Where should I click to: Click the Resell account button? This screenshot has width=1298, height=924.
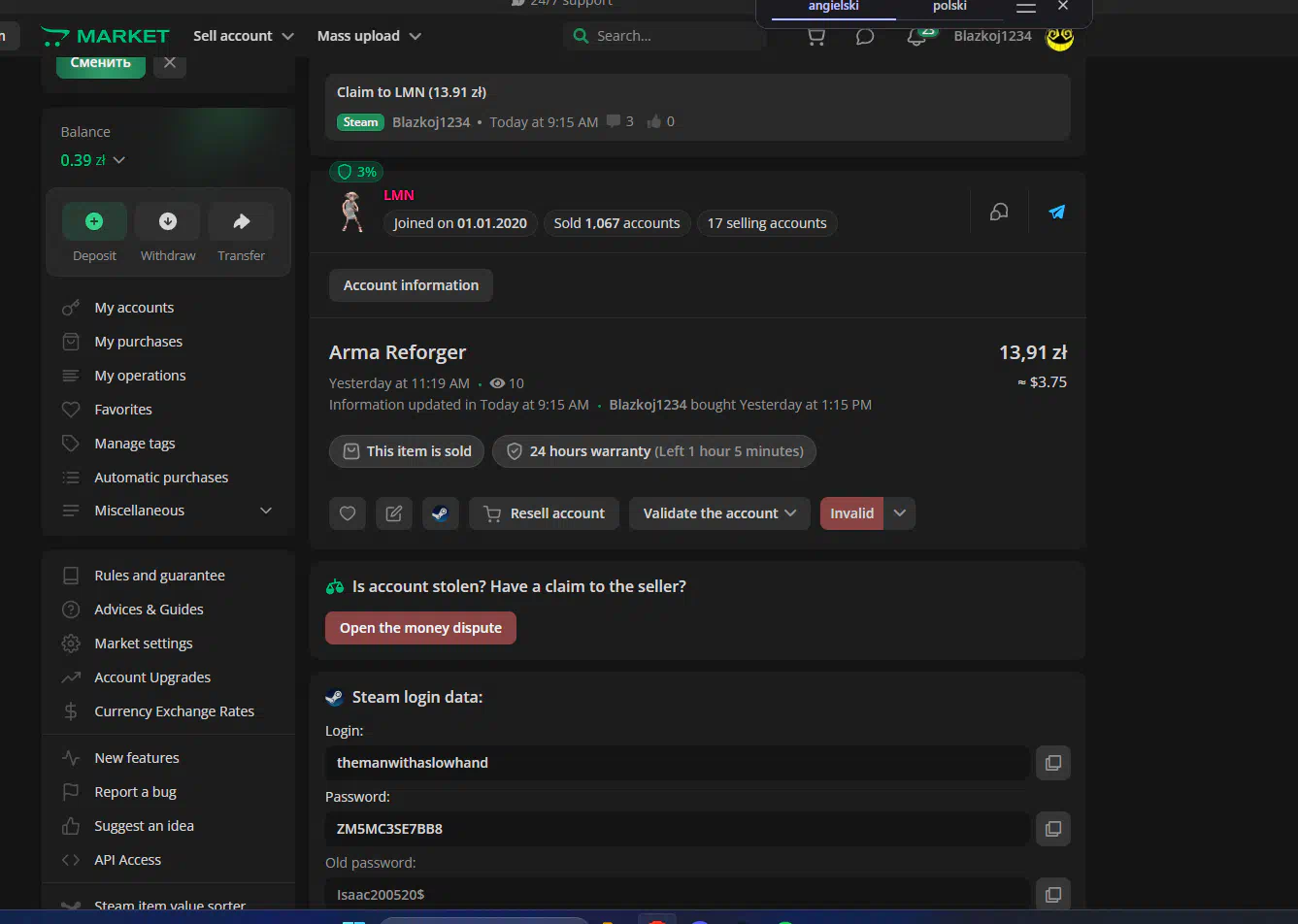click(546, 513)
